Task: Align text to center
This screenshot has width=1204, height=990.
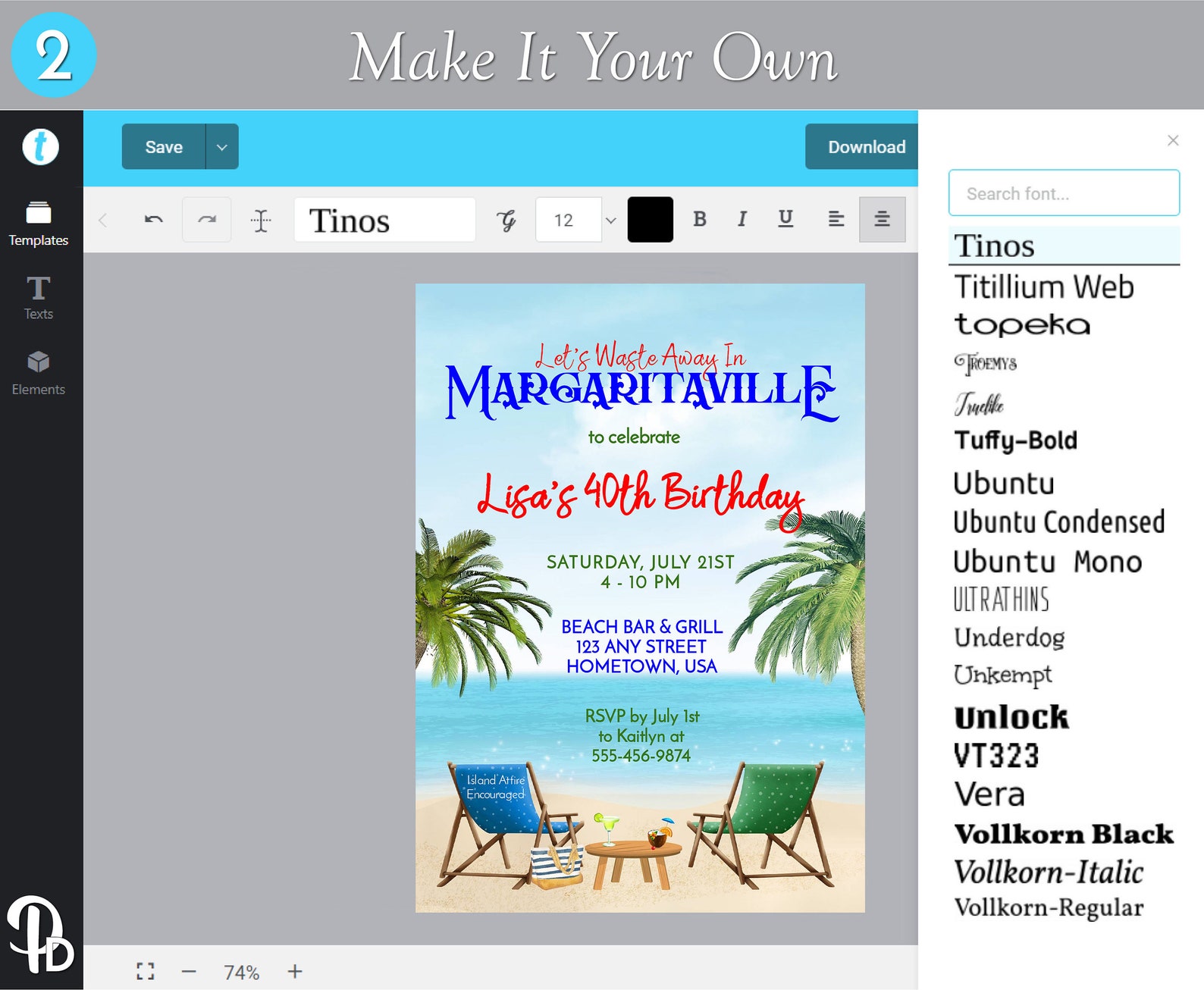Action: point(883,219)
